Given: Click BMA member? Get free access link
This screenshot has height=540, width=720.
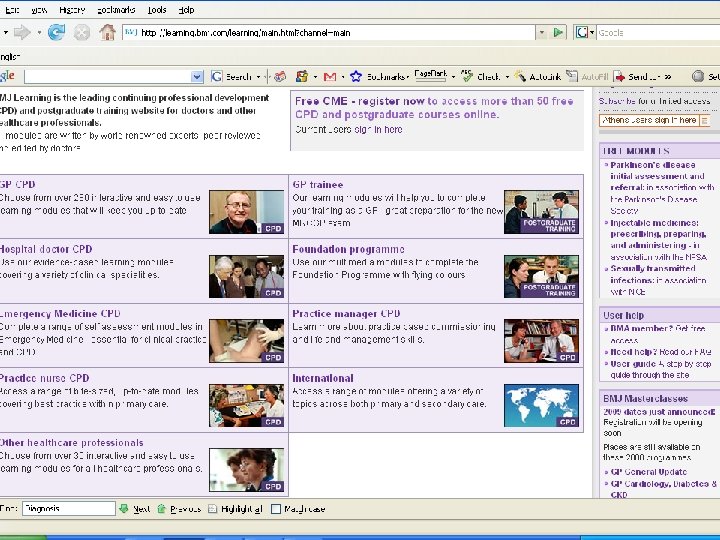Looking at the screenshot, I should (x=658, y=334).
